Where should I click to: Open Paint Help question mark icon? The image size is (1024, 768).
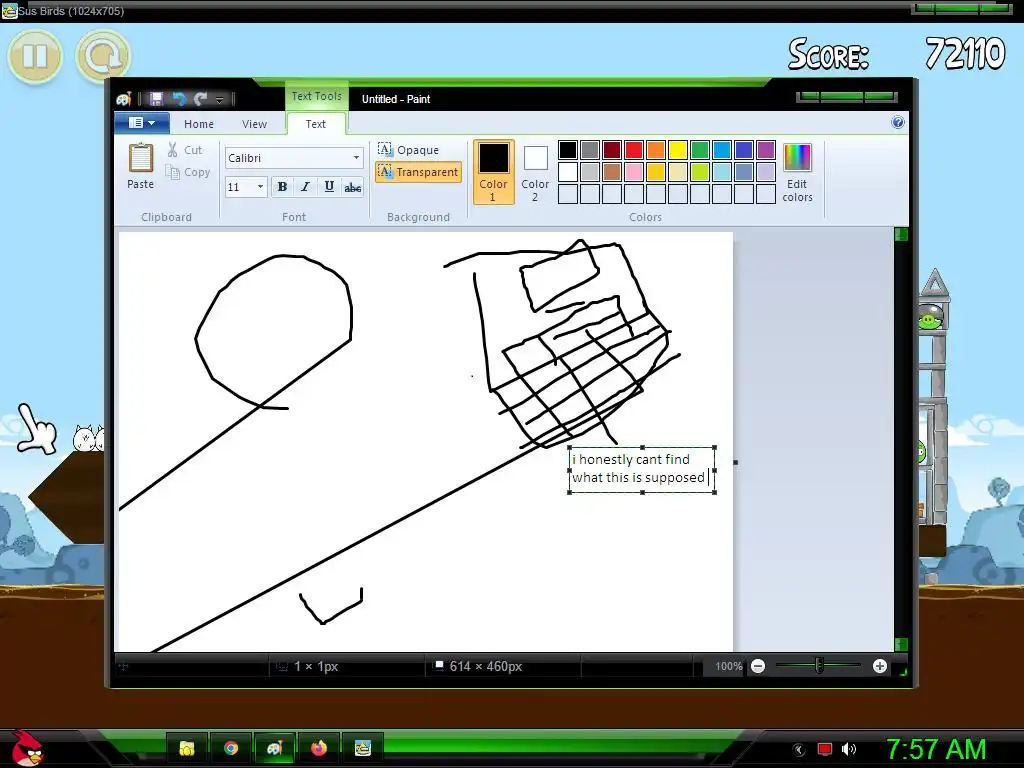point(898,122)
